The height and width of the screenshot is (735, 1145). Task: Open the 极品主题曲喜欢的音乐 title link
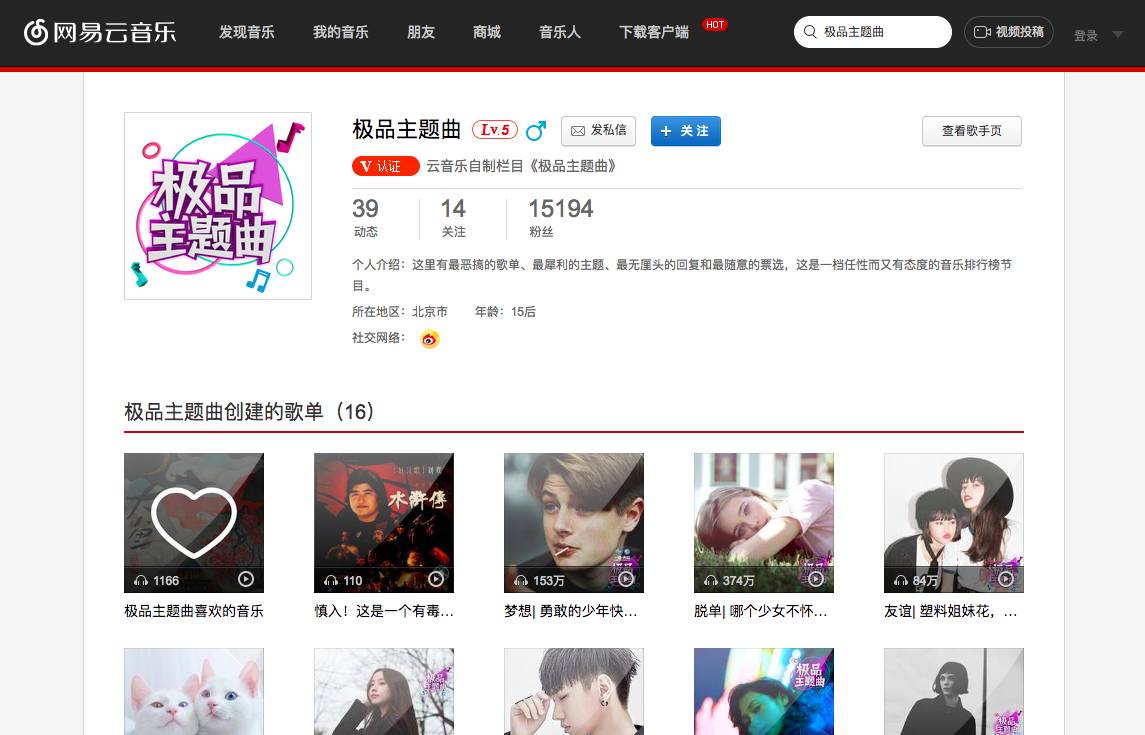[x=194, y=611]
